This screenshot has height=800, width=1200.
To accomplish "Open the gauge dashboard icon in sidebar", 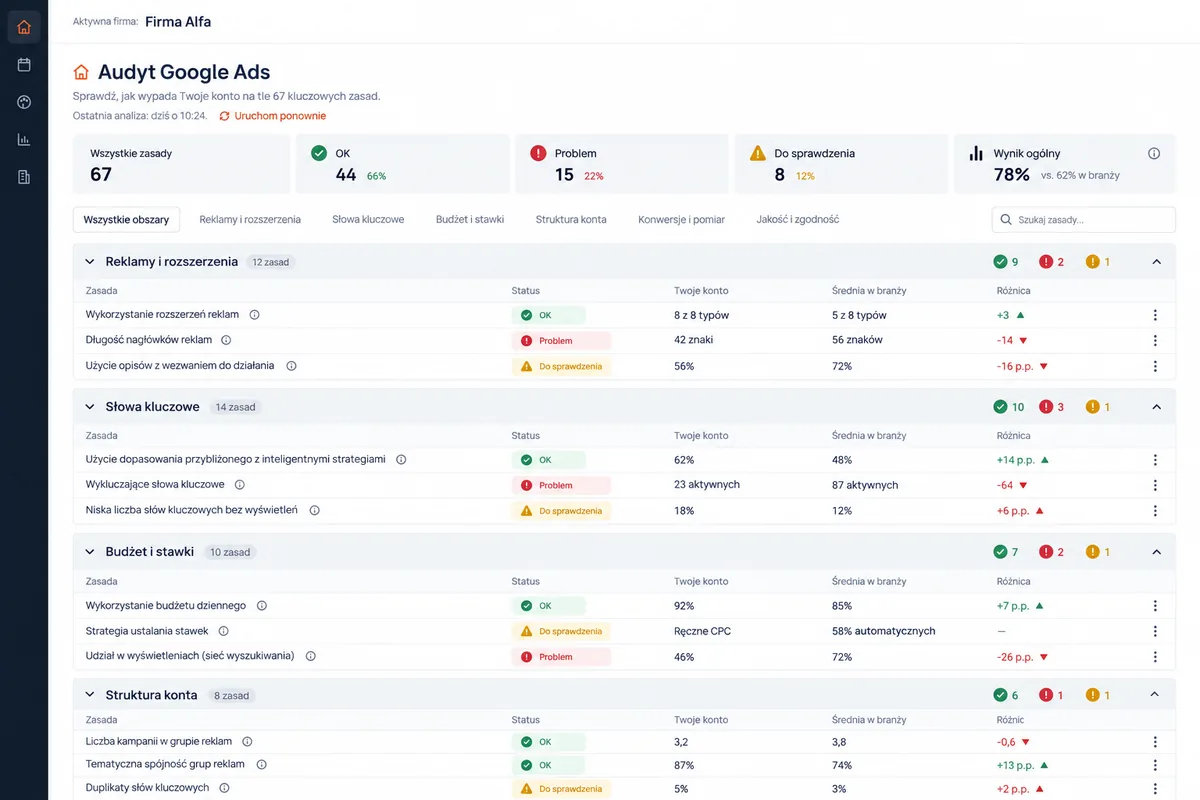I will tap(24, 102).
